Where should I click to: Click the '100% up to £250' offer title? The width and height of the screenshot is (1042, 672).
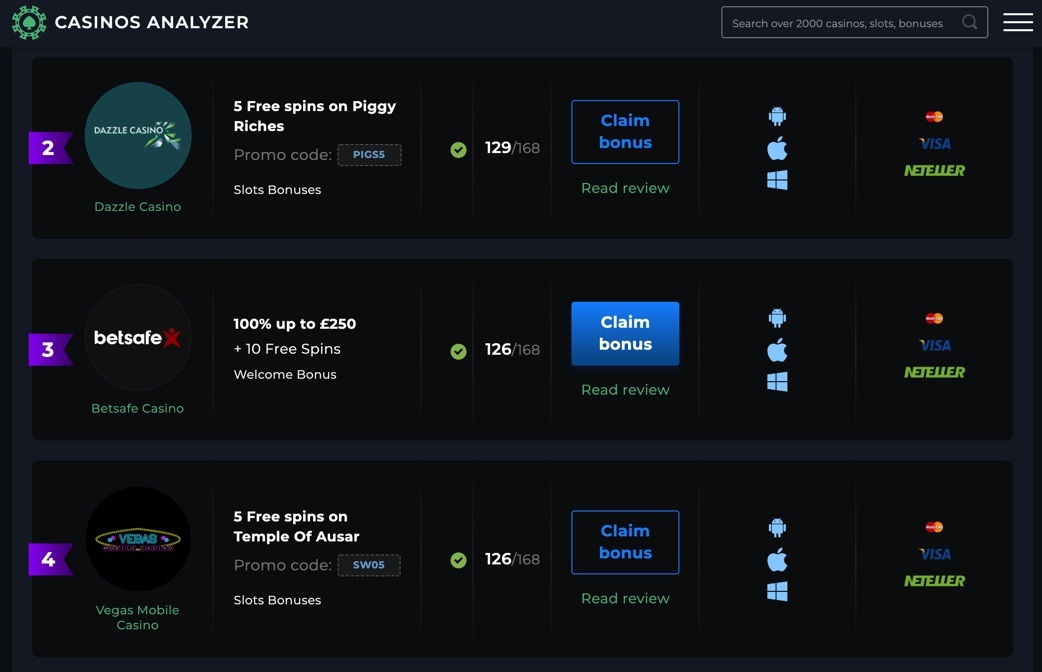coord(295,324)
